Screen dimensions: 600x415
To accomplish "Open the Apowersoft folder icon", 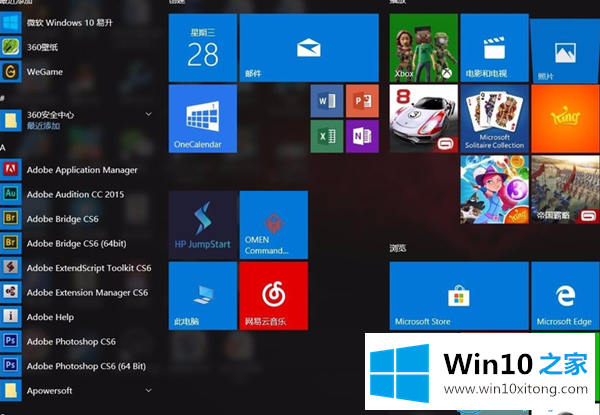I will [x=11, y=391].
